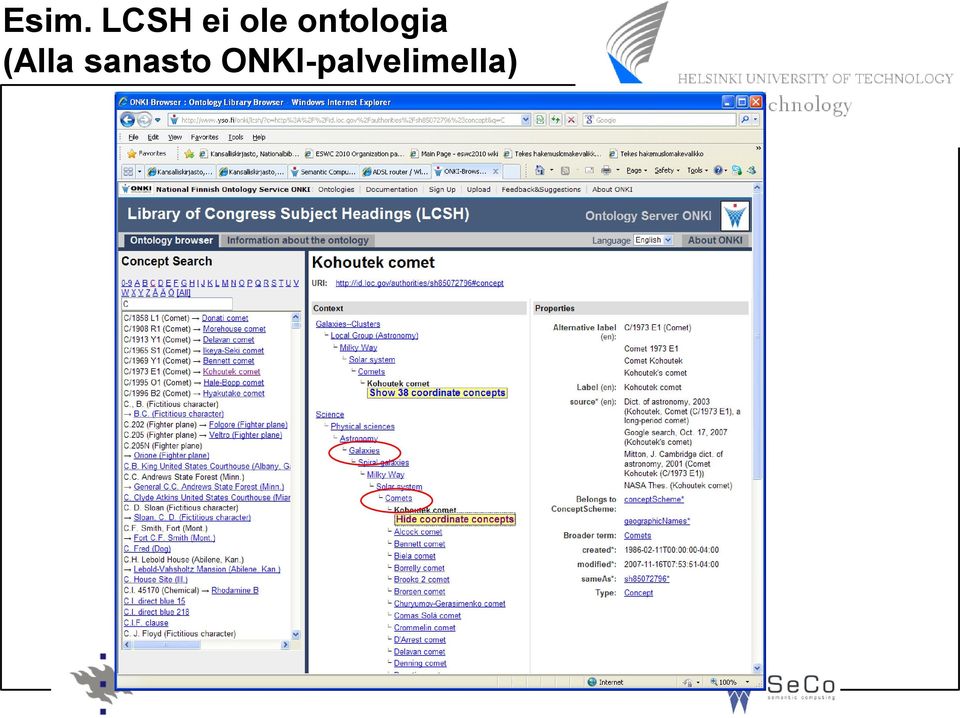Click the Read Mail envelope icon

tap(589, 171)
